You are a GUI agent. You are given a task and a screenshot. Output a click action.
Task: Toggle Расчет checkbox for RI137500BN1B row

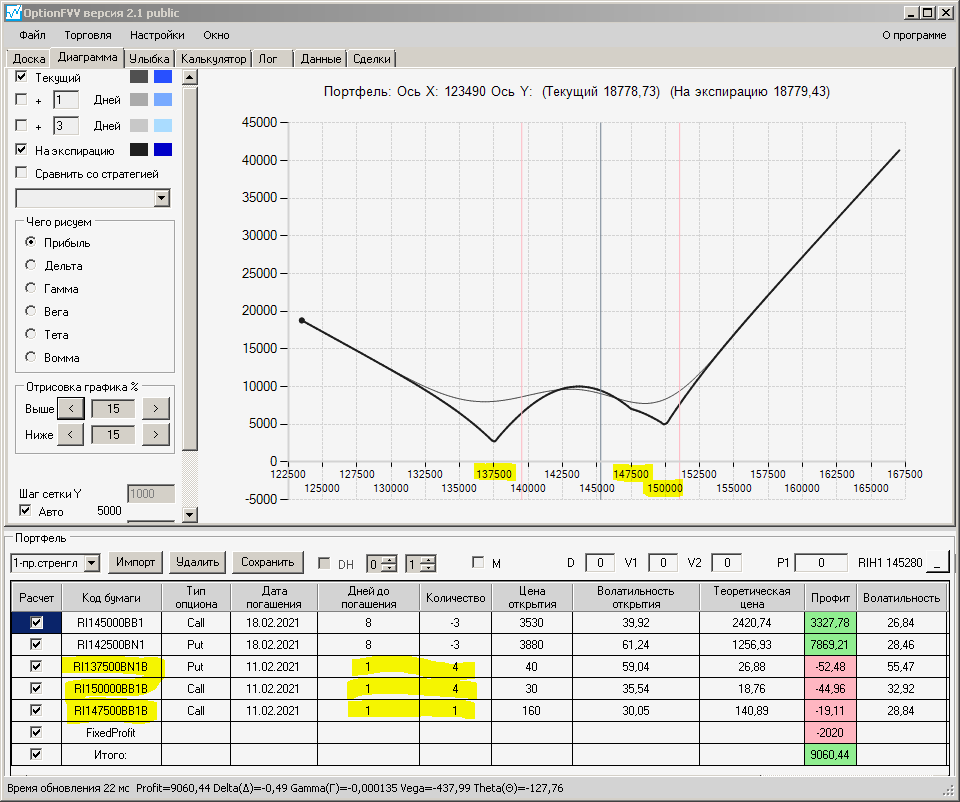36,666
